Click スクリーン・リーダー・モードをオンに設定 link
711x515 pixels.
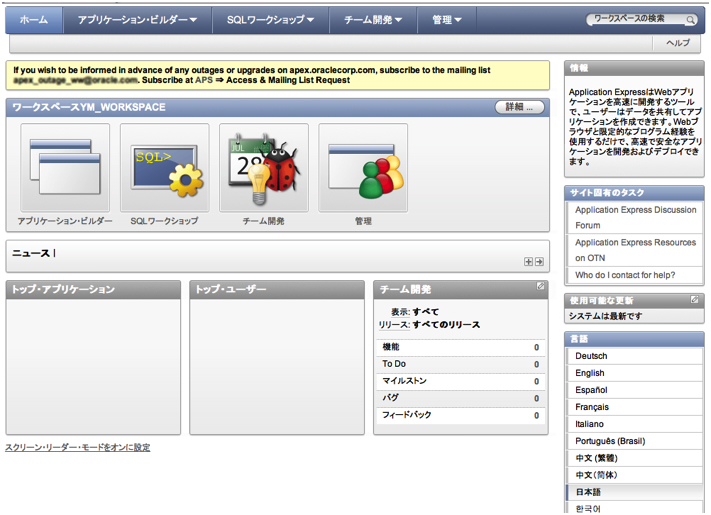[x=78, y=447]
